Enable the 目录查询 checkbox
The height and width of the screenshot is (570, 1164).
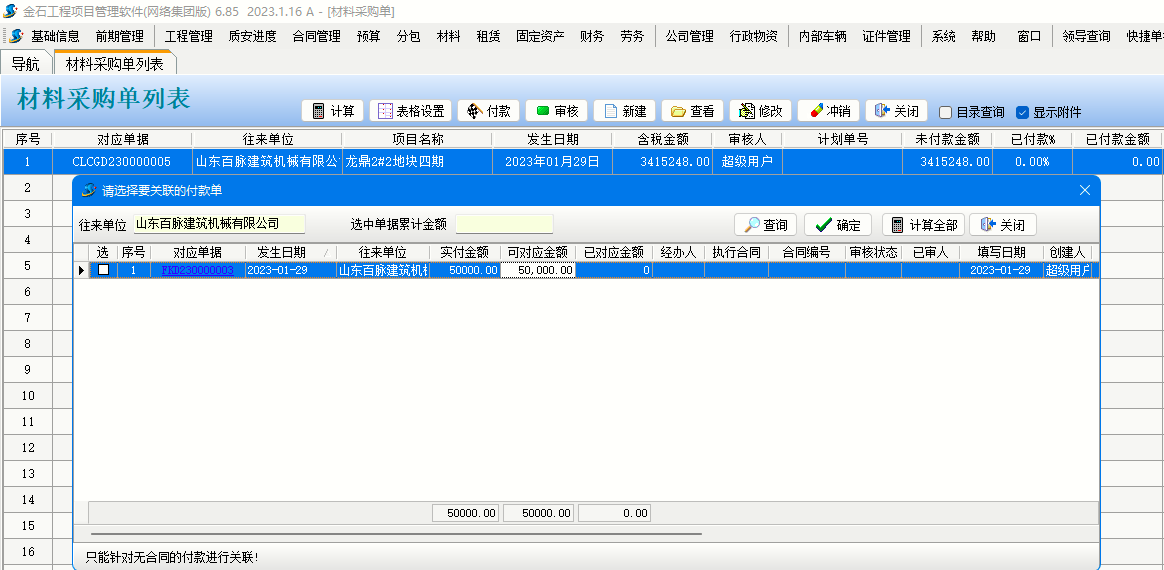point(945,113)
